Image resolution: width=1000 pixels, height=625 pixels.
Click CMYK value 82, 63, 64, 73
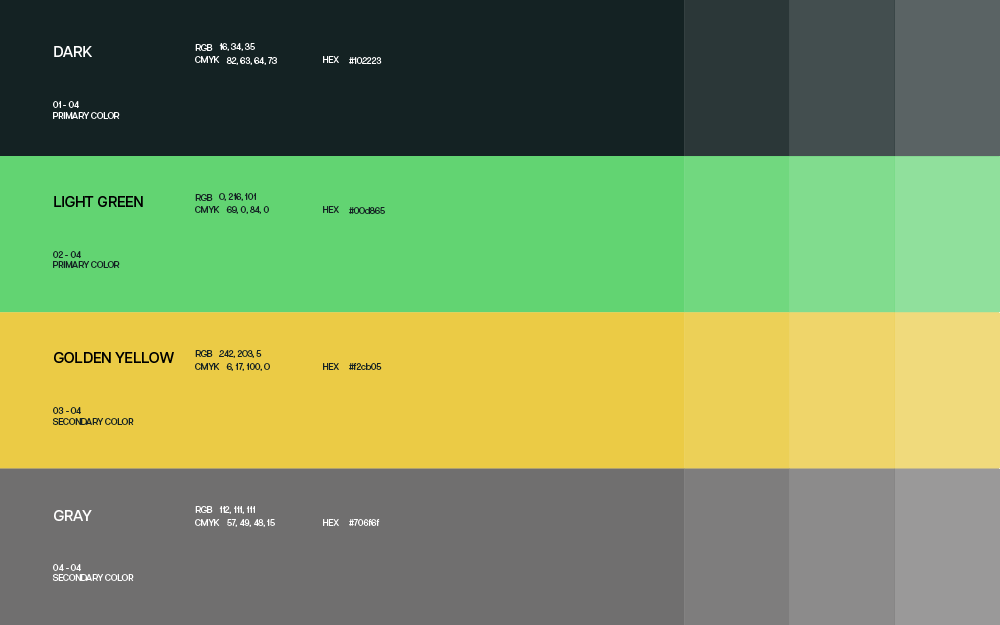tap(251, 61)
